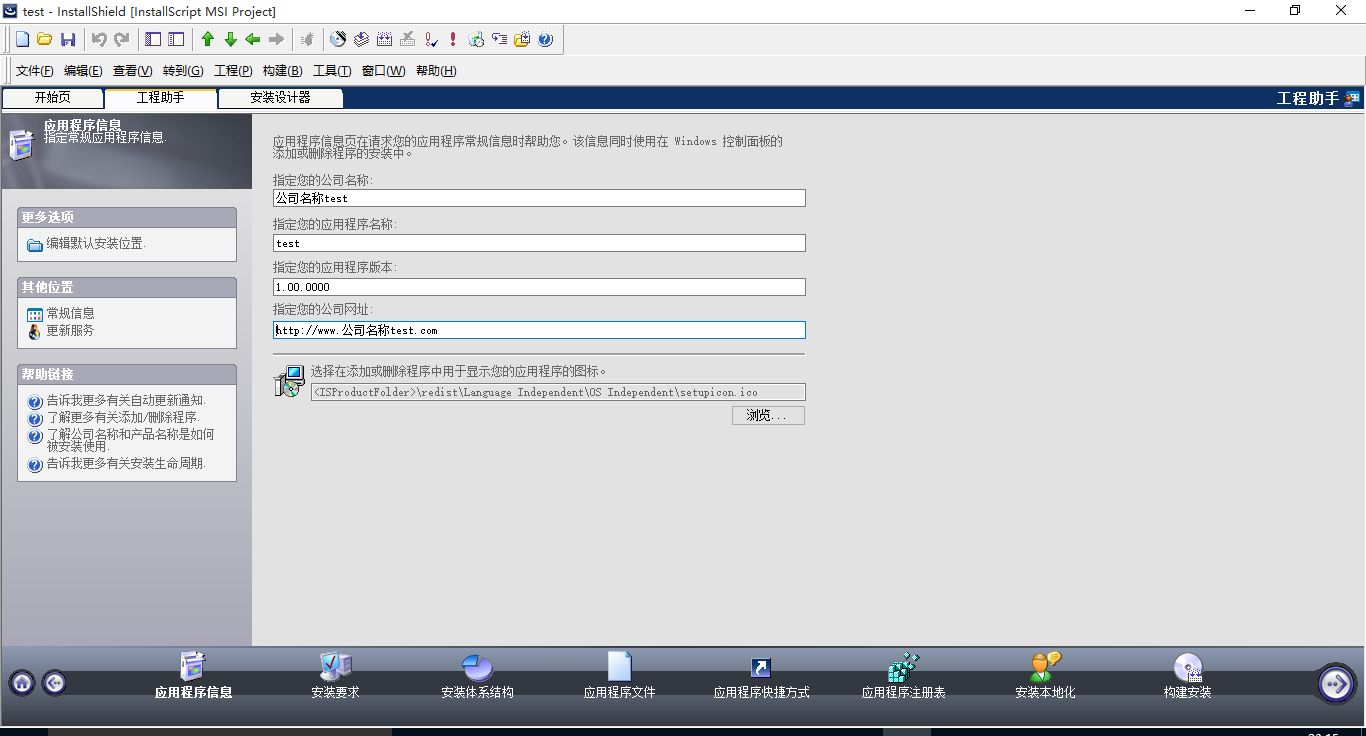1366x736 pixels.
Task: Click the 编辑默认安装位置 link
Action: pyautogui.click(x=95, y=244)
